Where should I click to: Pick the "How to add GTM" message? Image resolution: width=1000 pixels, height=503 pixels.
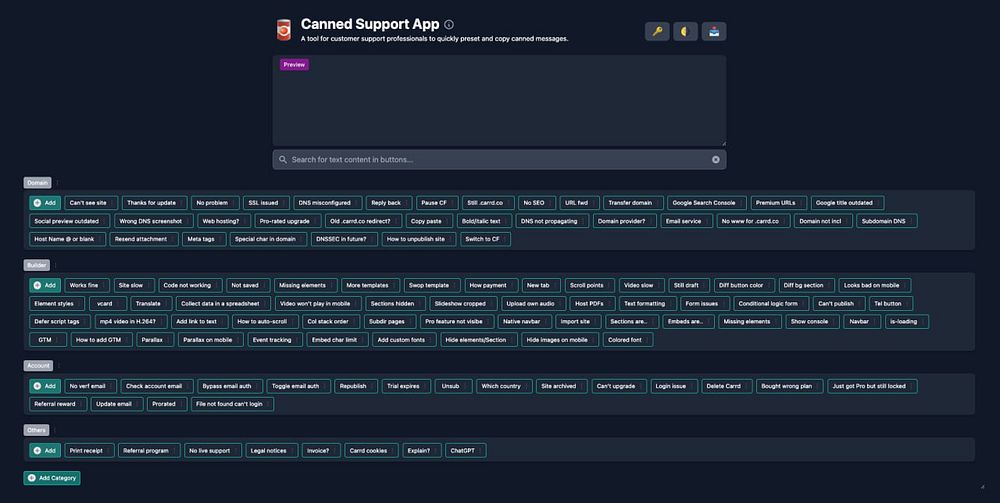click(x=101, y=340)
